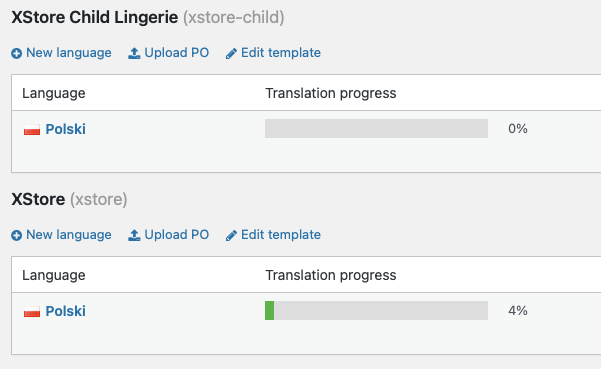This screenshot has height=369, width=601.
Task: Add New language to XStore Child Lingerie
Action: (69, 52)
